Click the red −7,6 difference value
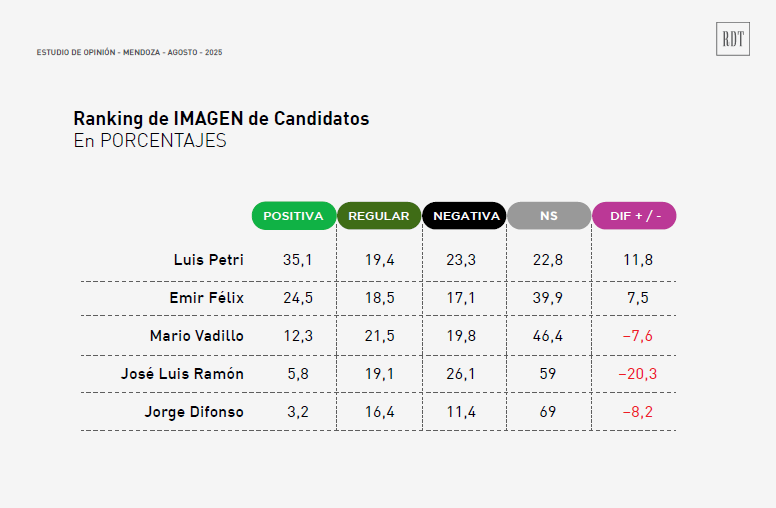Viewport: 776px width, 508px height. [x=637, y=336]
